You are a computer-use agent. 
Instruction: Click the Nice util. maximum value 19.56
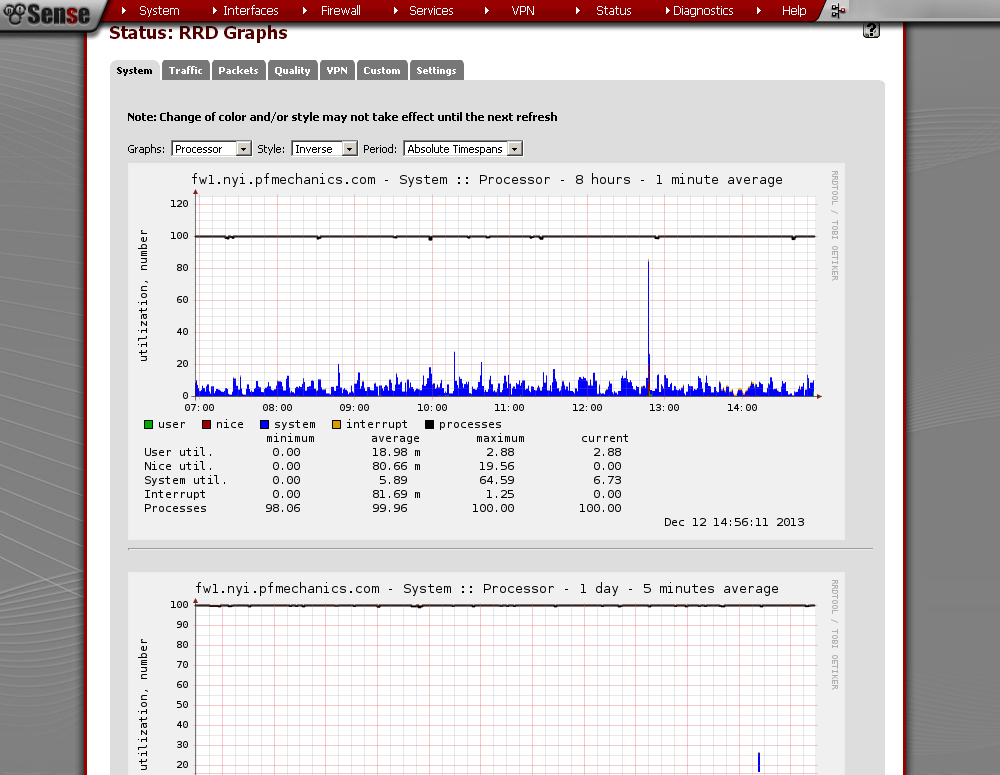click(497, 466)
